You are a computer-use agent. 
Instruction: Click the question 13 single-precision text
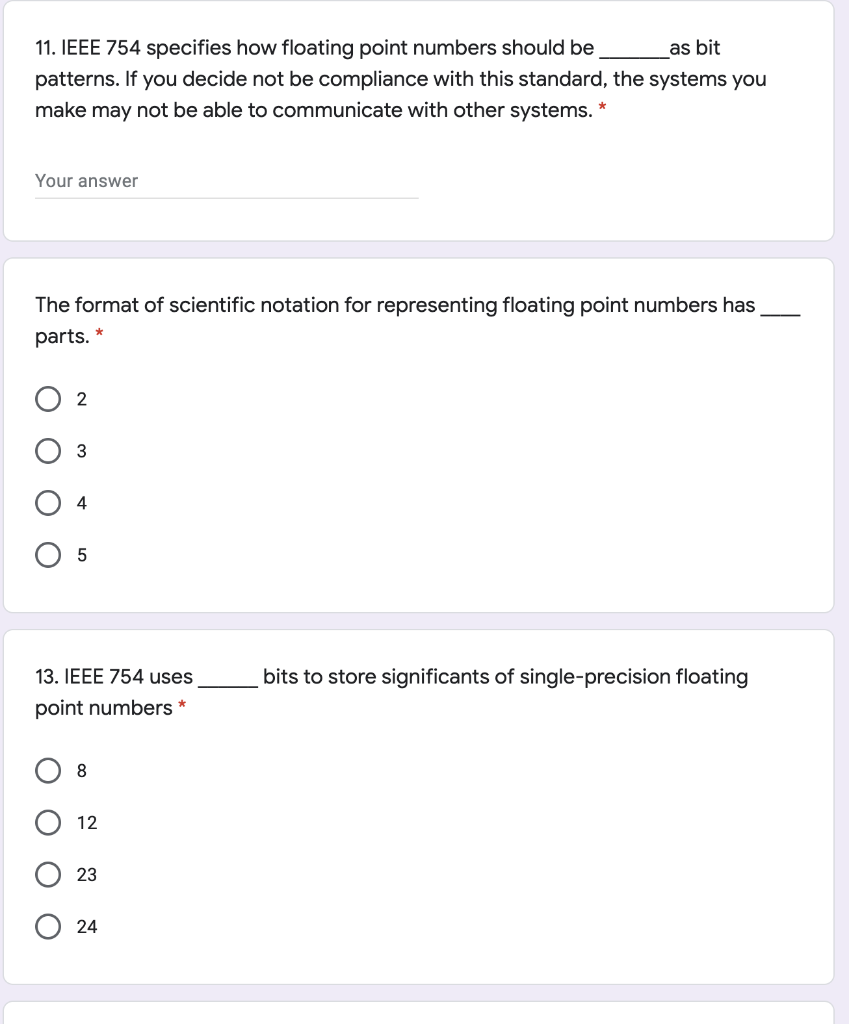tap(505, 677)
